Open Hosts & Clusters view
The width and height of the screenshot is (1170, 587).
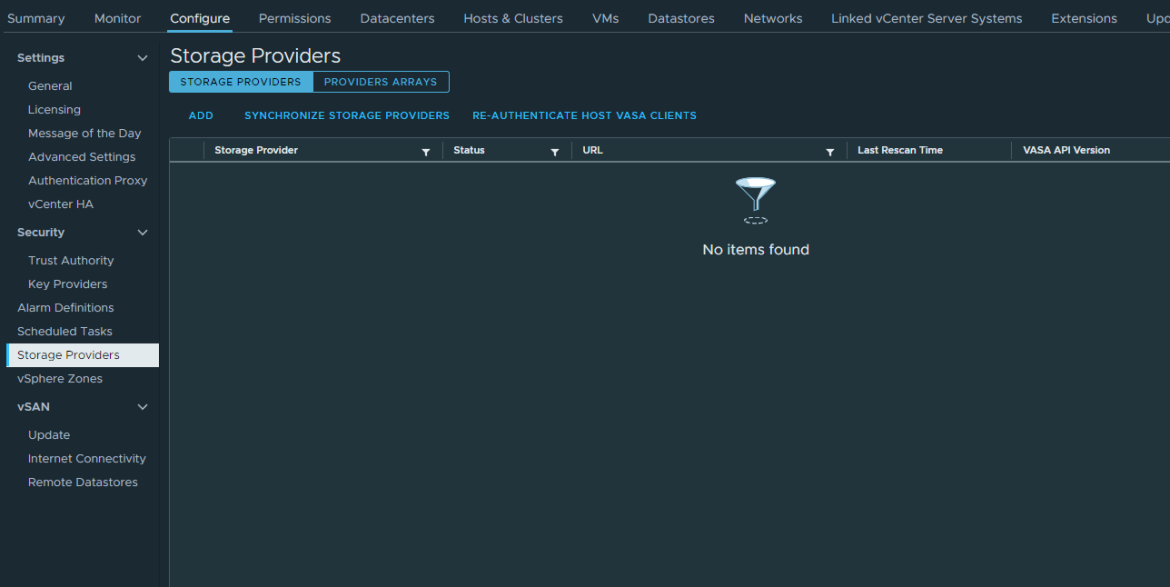point(512,18)
